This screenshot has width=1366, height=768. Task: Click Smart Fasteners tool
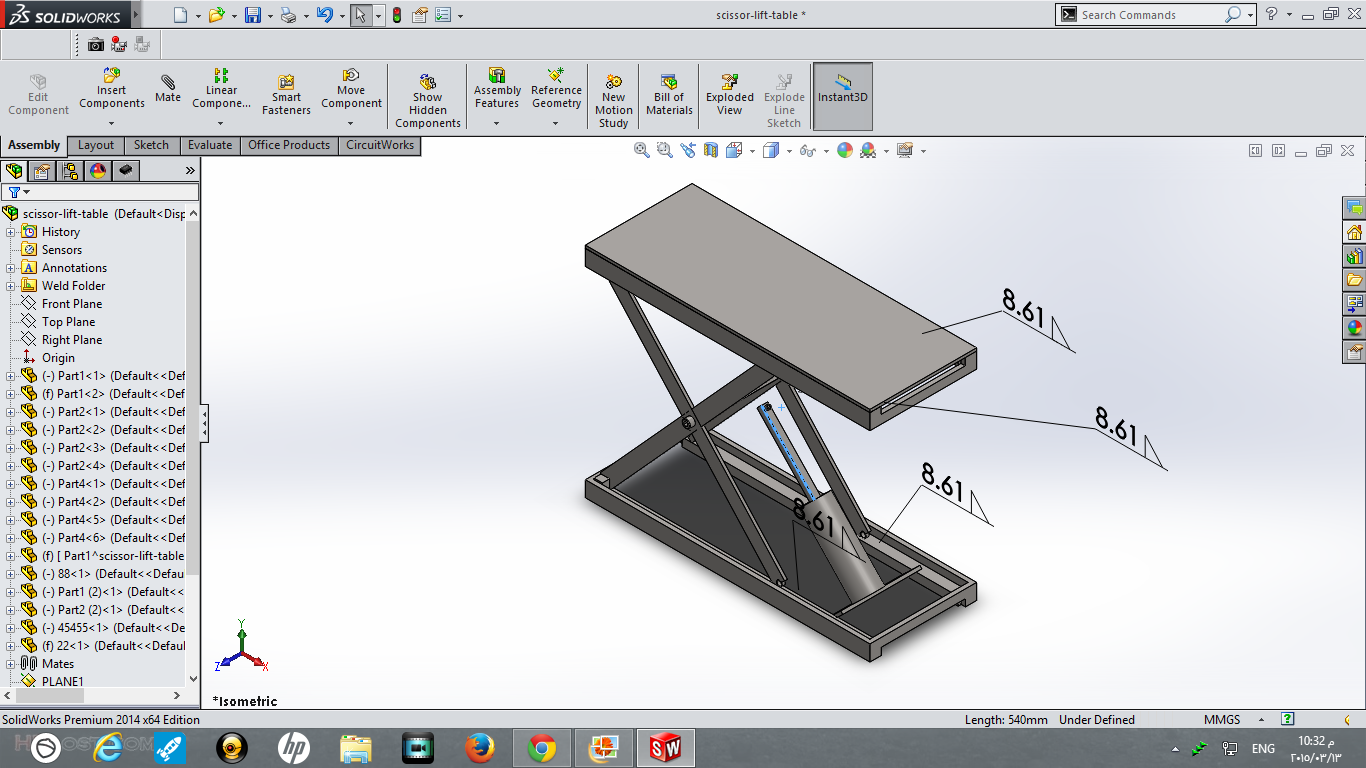click(x=286, y=95)
